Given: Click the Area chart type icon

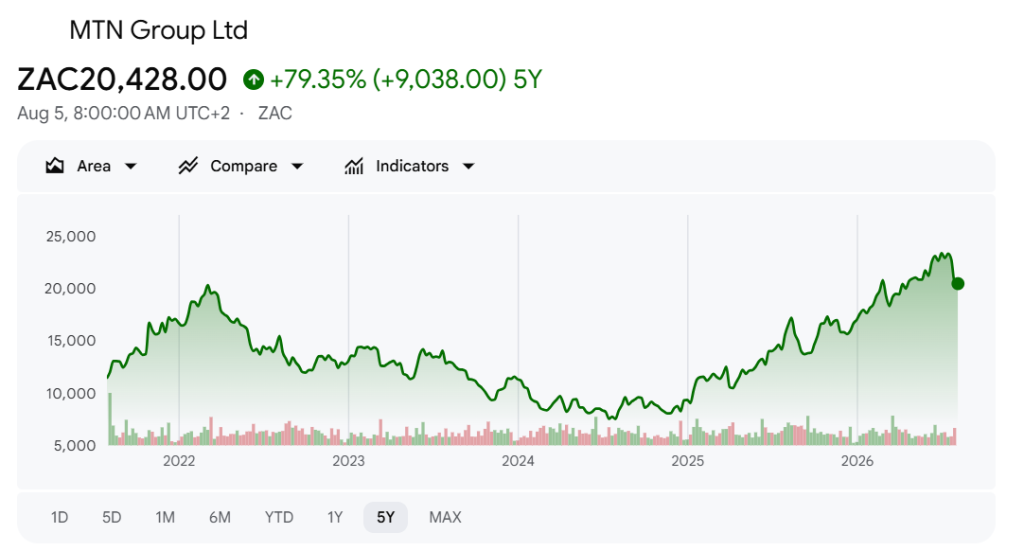Looking at the screenshot, I should tap(55, 166).
